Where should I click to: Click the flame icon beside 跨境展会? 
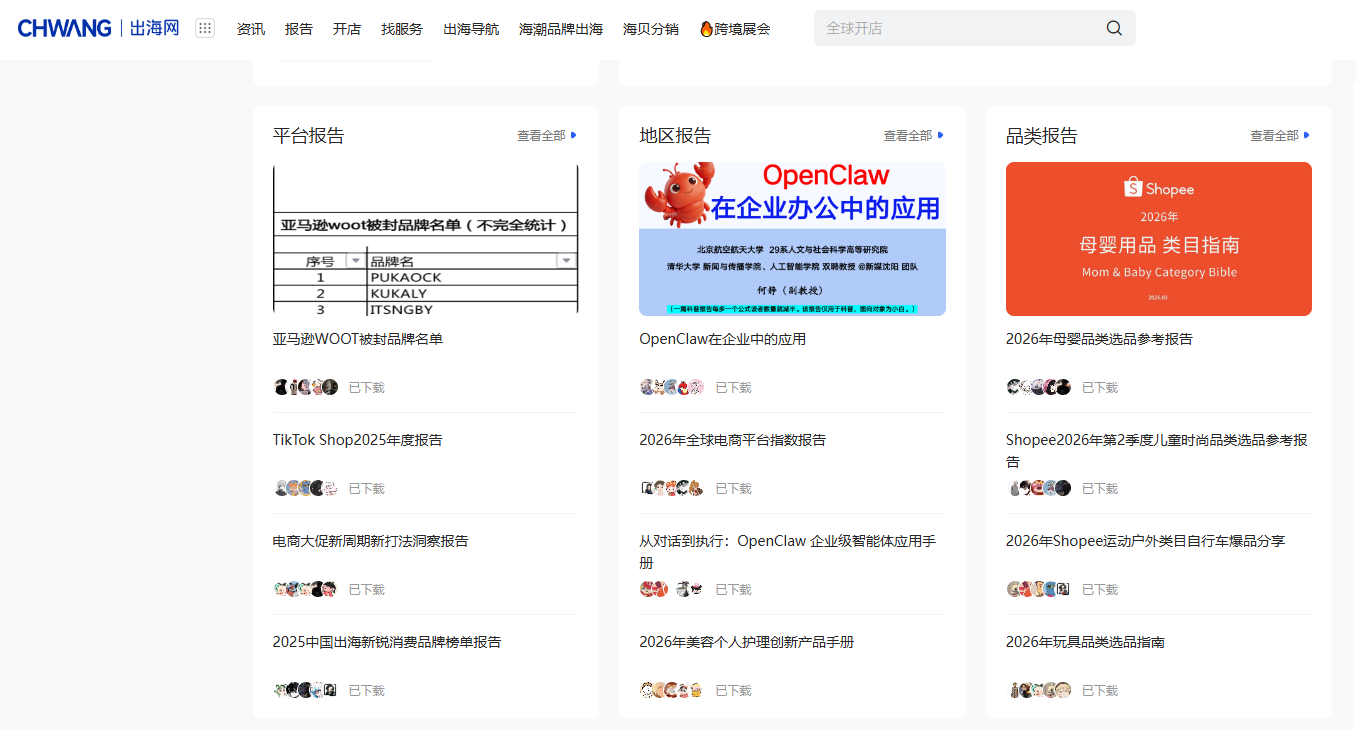[x=706, y=29]
